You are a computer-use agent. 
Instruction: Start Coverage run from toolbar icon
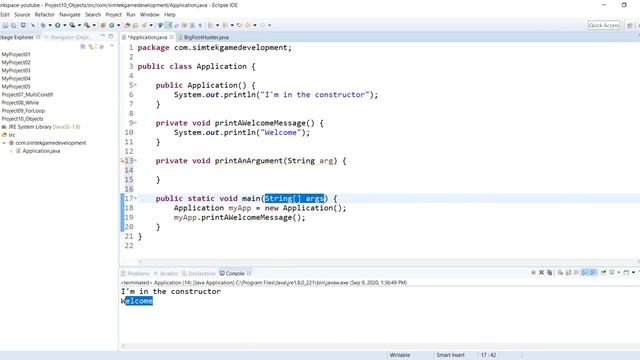click(x=72, y=25)
